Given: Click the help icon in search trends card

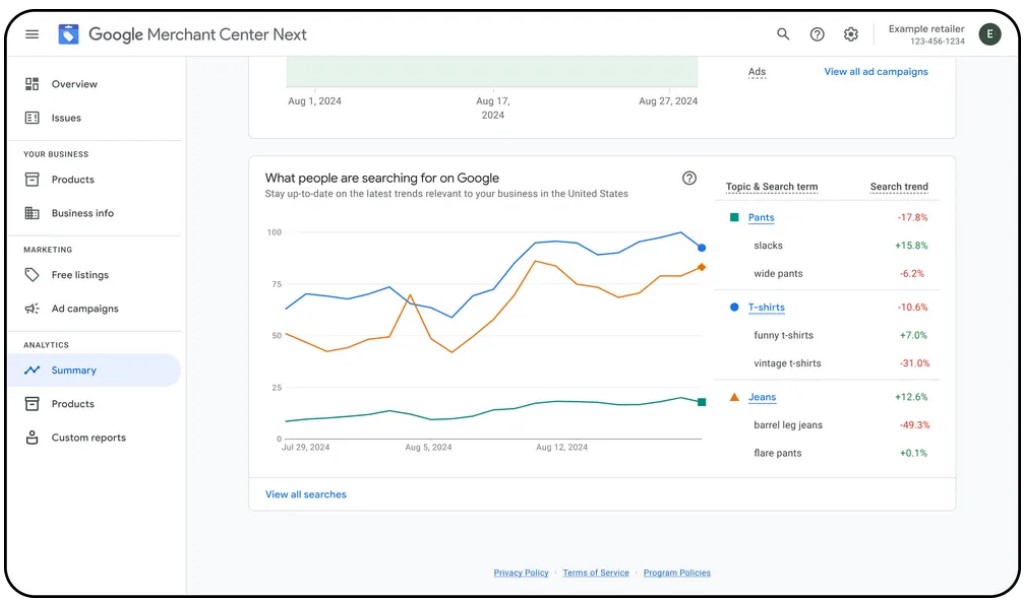Looking at the screenshot, I should coord(689,178).
